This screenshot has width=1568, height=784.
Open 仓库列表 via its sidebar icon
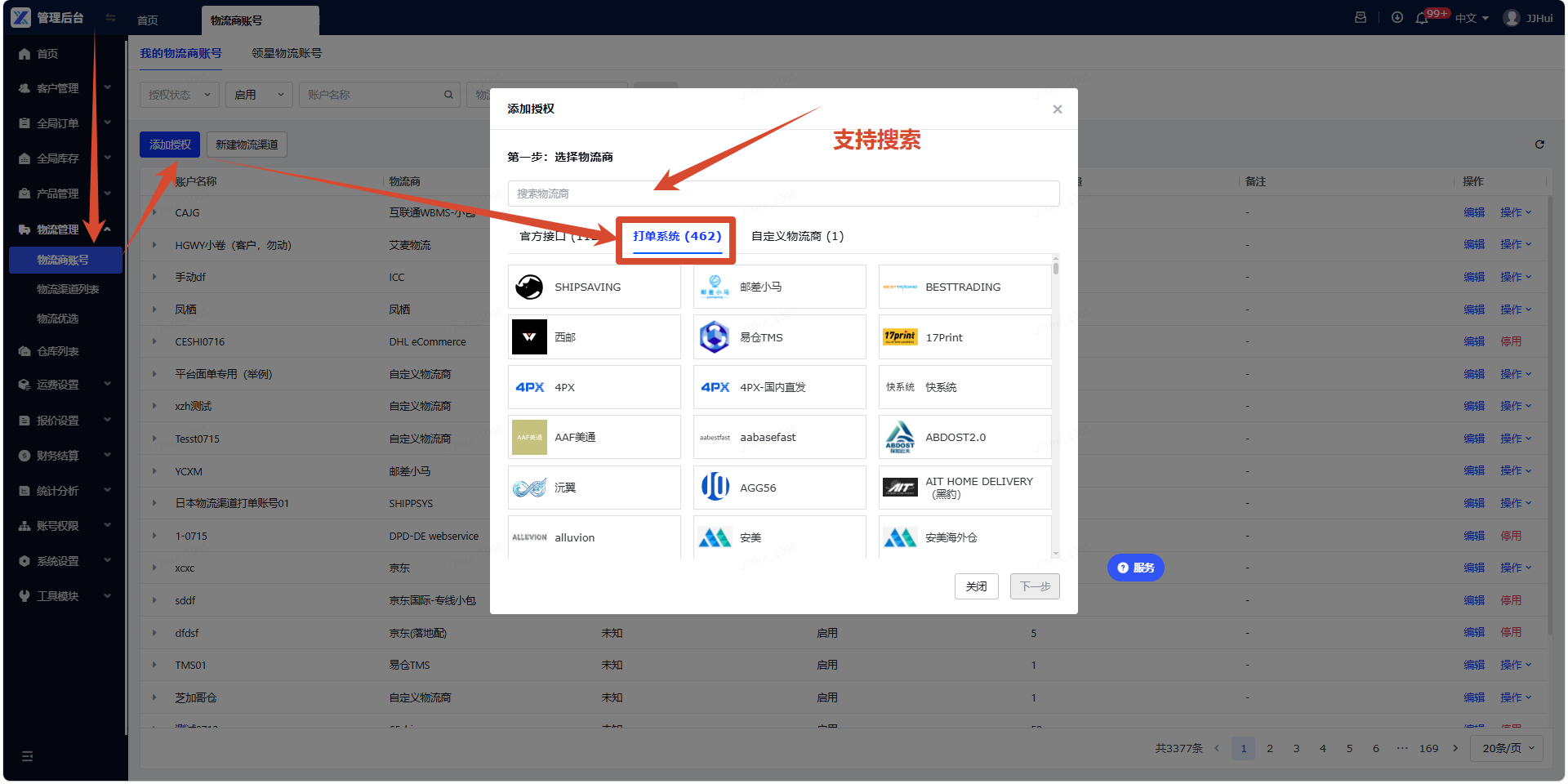point(24,351)
